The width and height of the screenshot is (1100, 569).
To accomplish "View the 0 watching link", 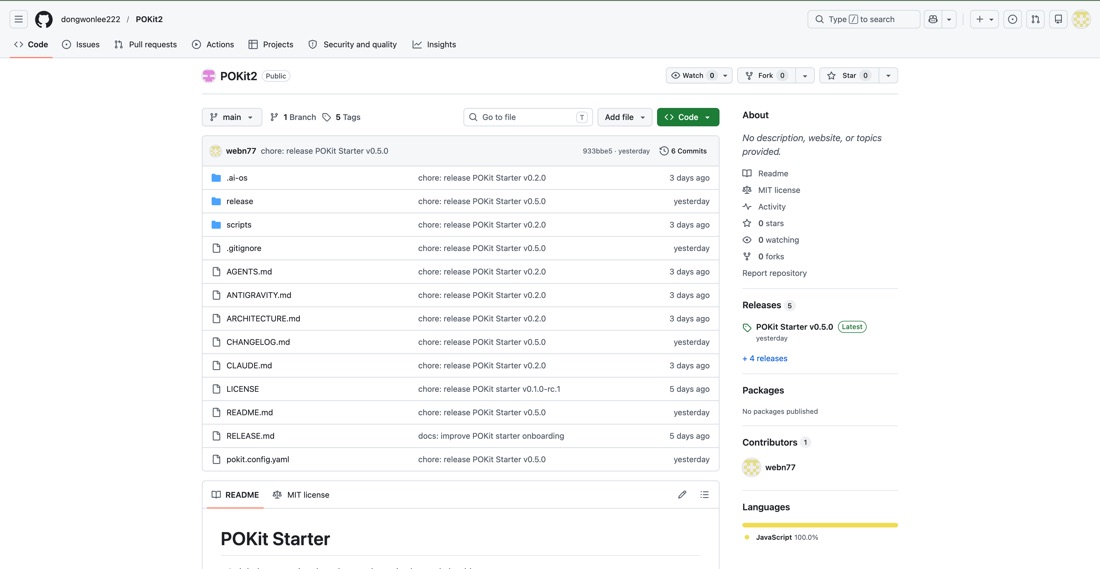I will pyautogui.click(x=770, y=240).
